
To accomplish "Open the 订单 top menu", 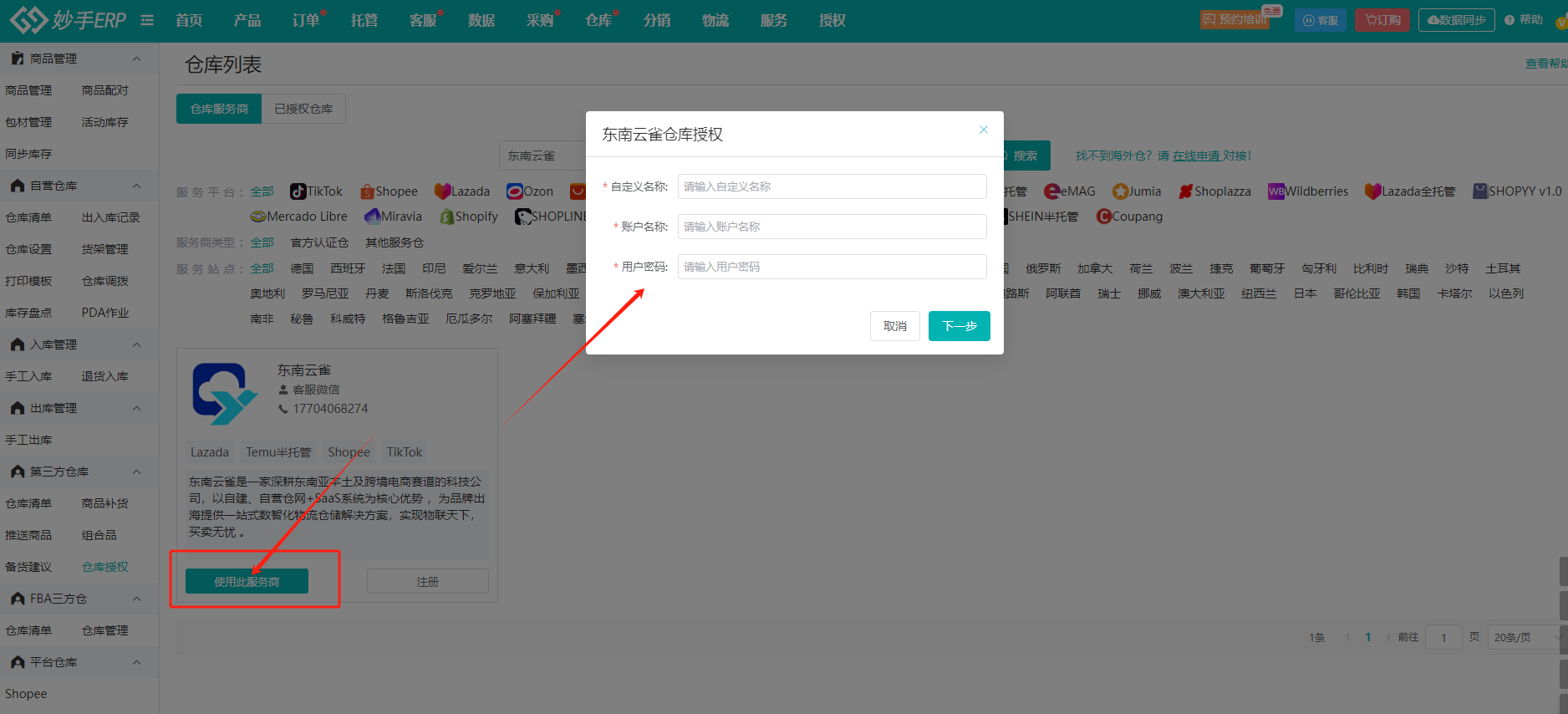I will [306, 20].
